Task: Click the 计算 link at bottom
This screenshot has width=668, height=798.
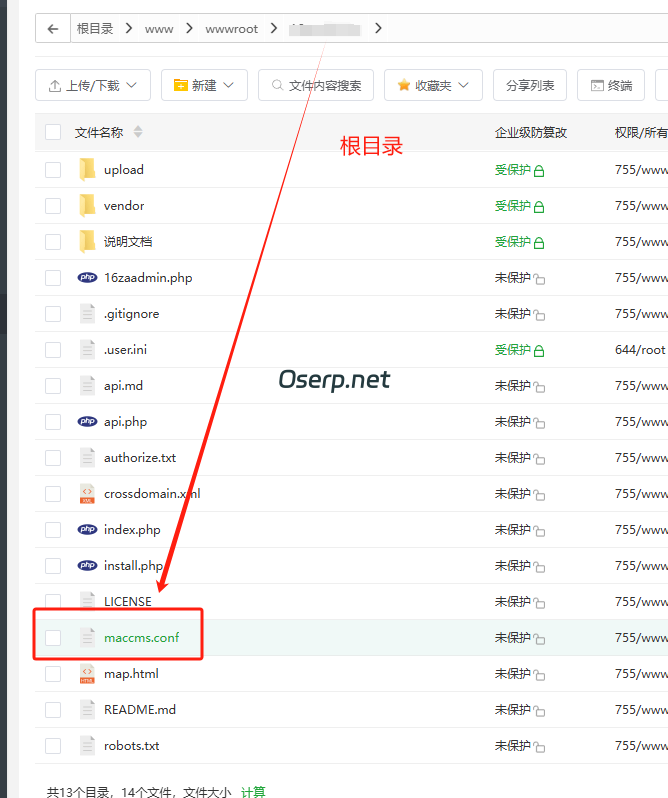Action: click(x=253, y=791)
